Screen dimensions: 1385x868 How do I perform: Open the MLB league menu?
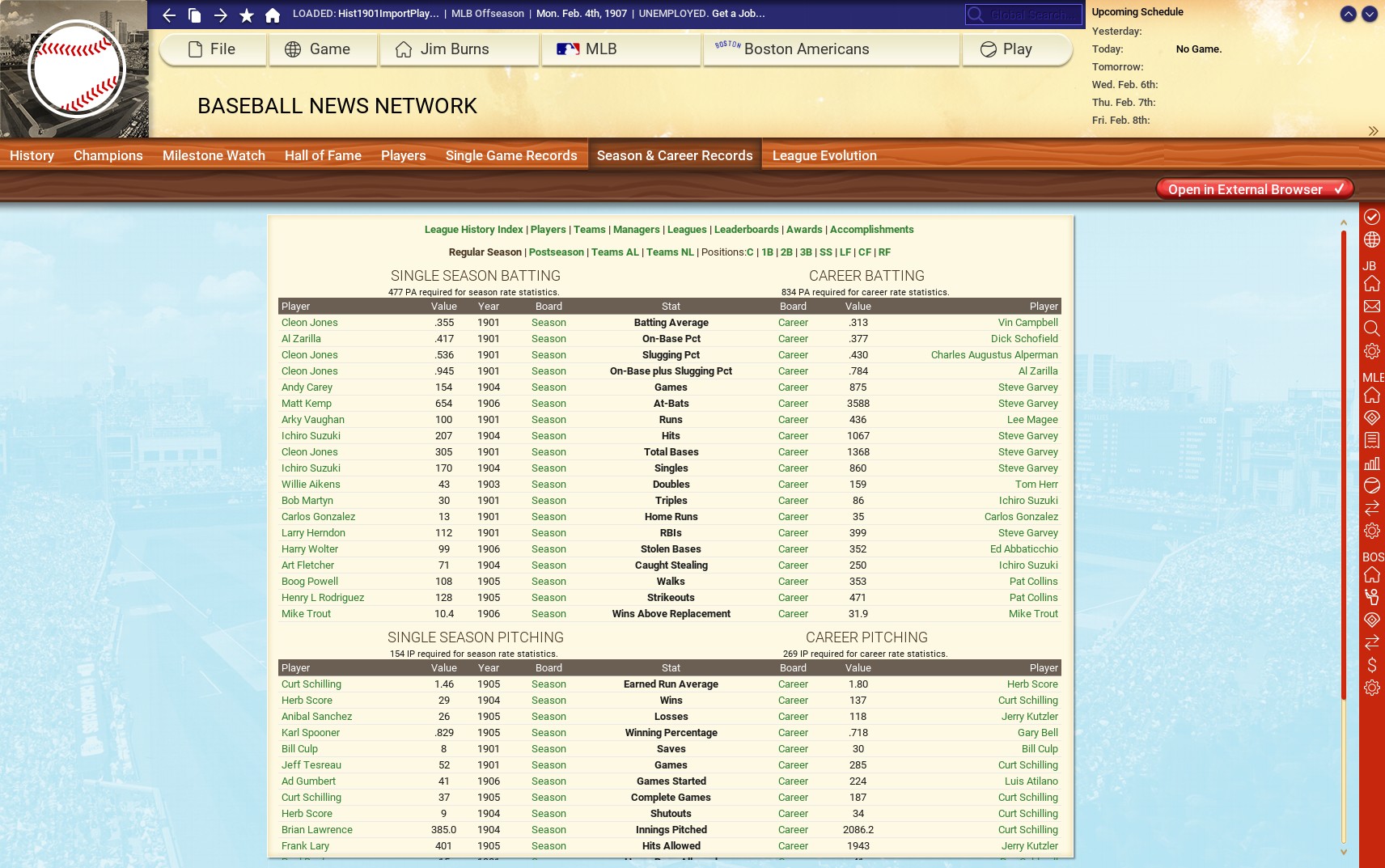[621, 49]
